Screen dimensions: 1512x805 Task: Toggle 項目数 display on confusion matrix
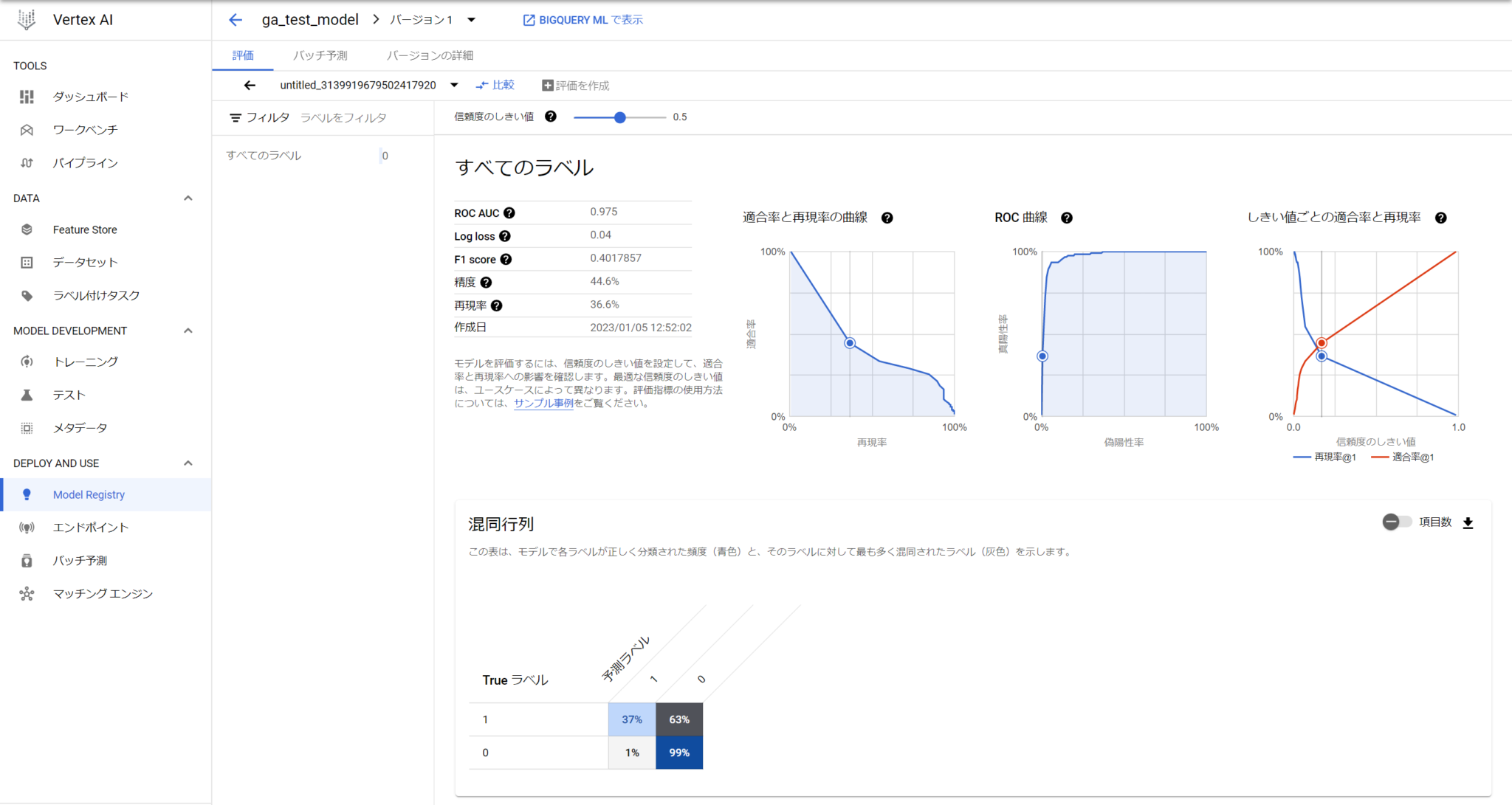coord(1391,522)
